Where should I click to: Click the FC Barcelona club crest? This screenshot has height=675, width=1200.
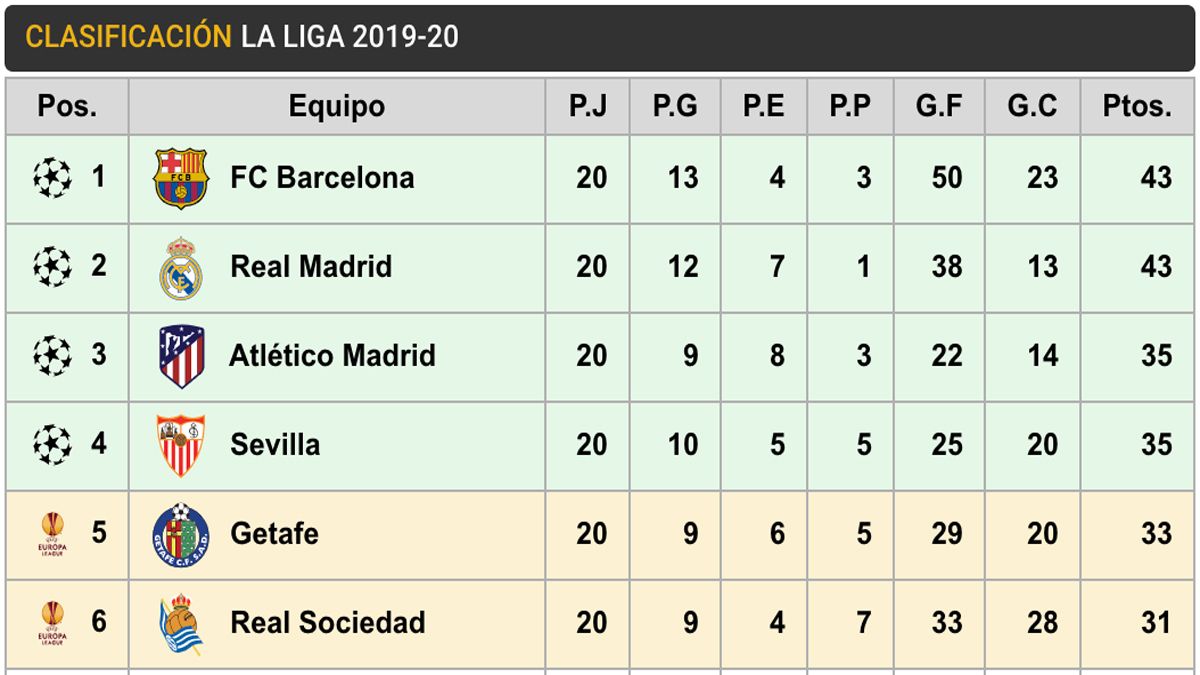coord(180,179)
